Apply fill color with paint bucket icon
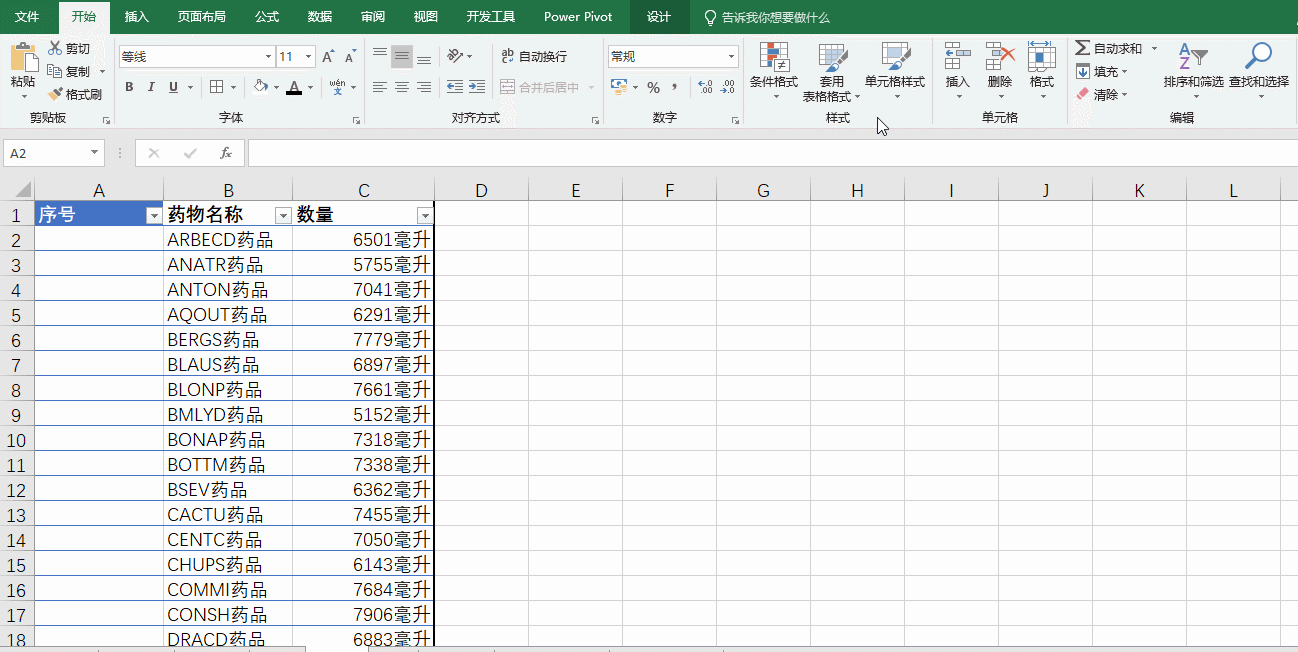This screenshot has height=652, width=1298. 261,87
